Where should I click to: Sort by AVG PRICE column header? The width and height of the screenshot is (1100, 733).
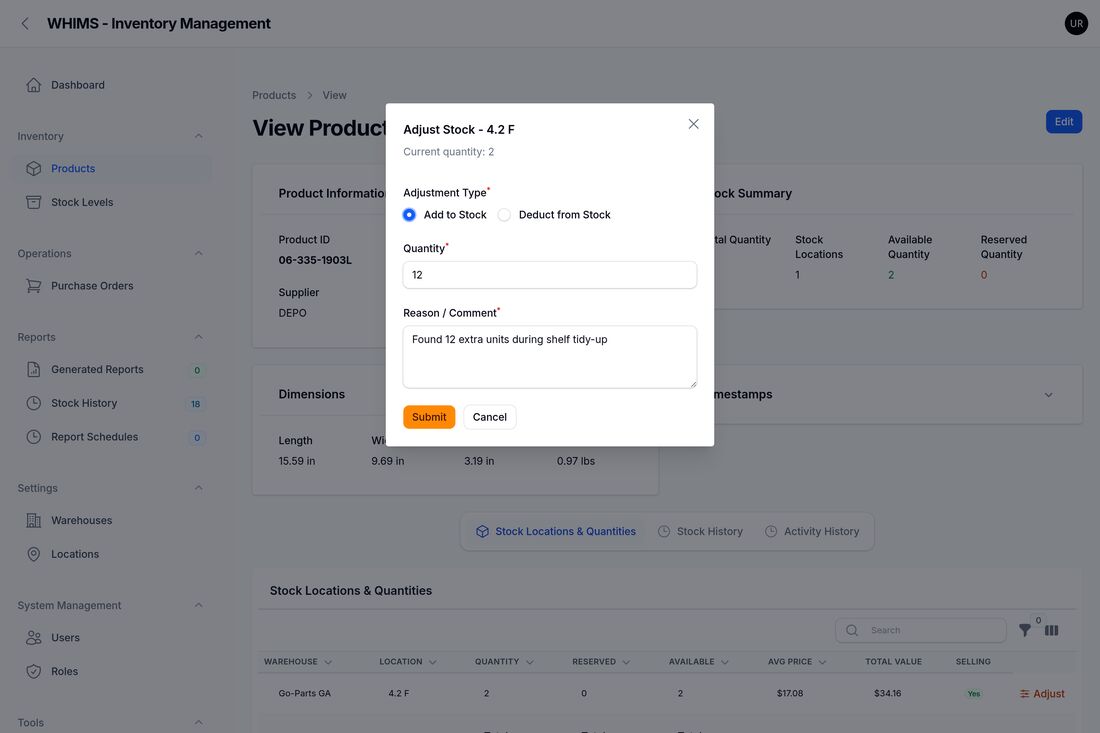[796, 662]
